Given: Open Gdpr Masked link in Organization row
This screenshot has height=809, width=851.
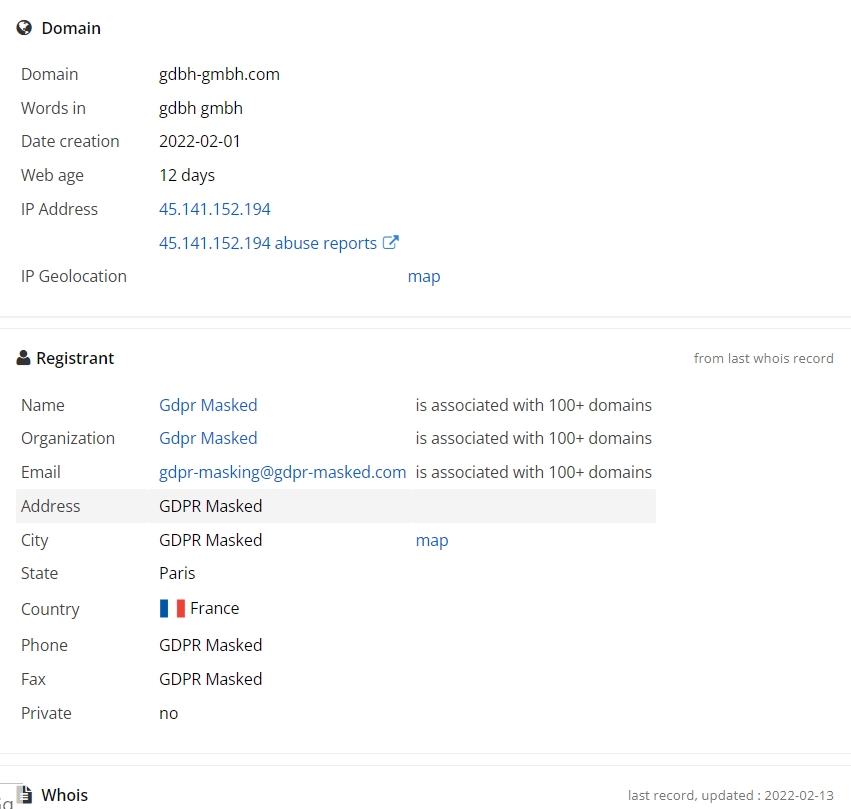Looking at the screenshot, I should pos(208,438).
